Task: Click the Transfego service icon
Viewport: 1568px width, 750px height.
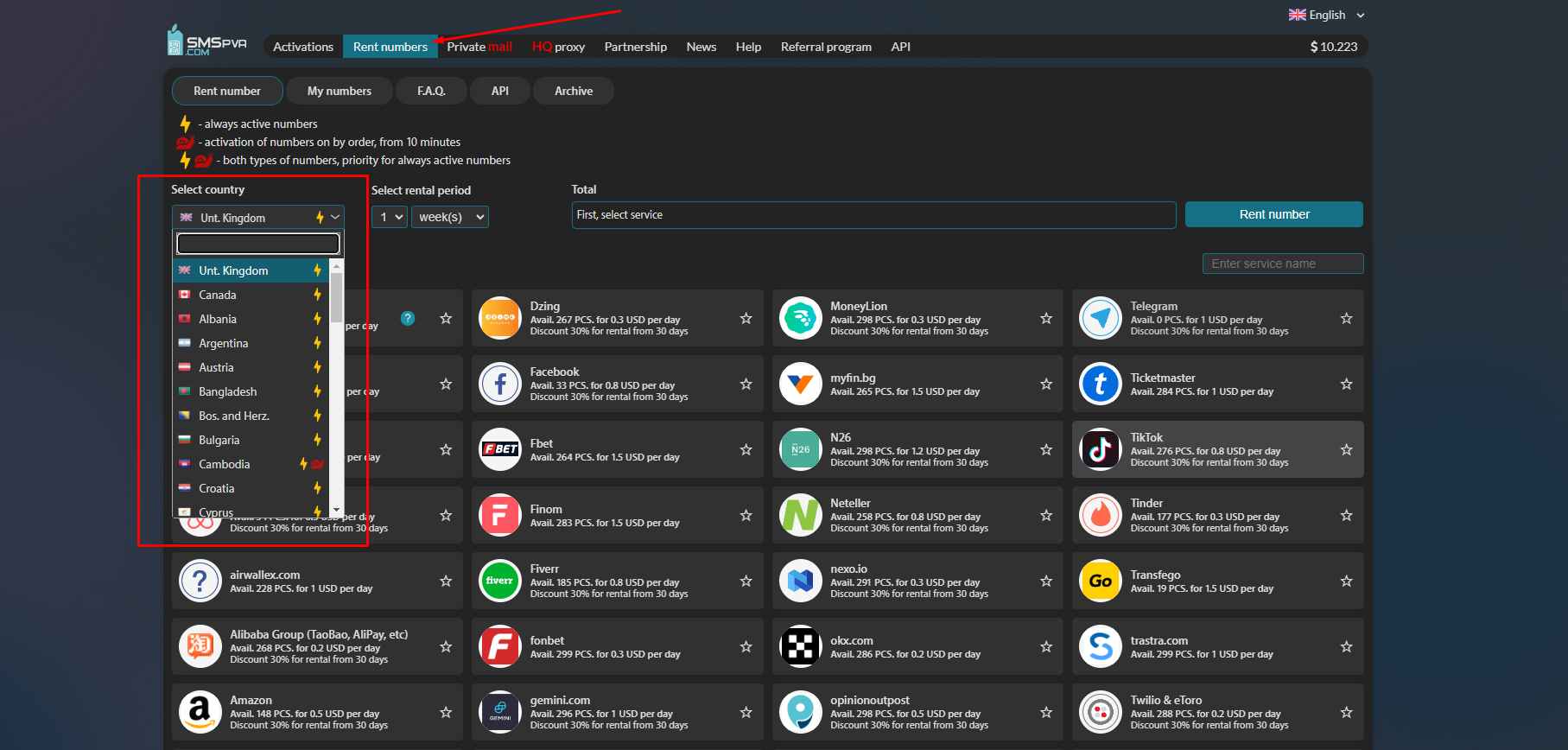Action: pyautogui.click(x=1101, y=581)
